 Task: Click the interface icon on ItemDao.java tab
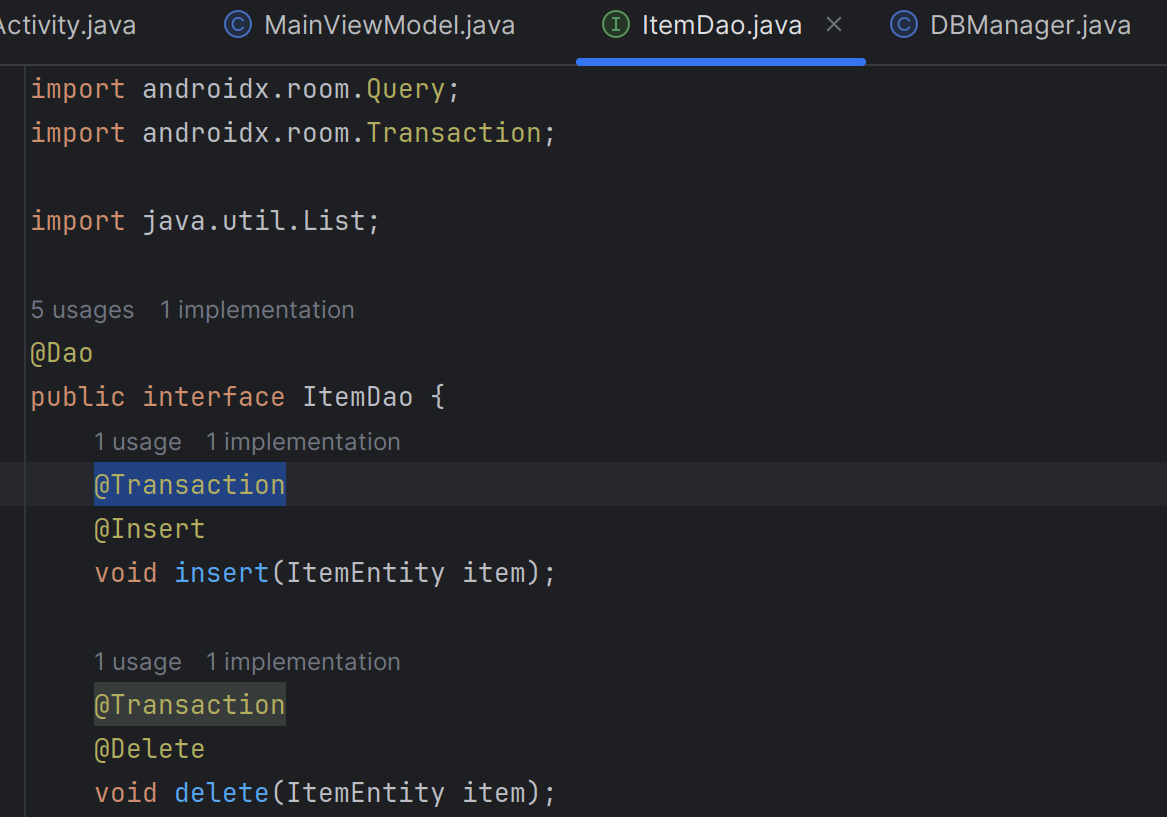click(615, 25)
